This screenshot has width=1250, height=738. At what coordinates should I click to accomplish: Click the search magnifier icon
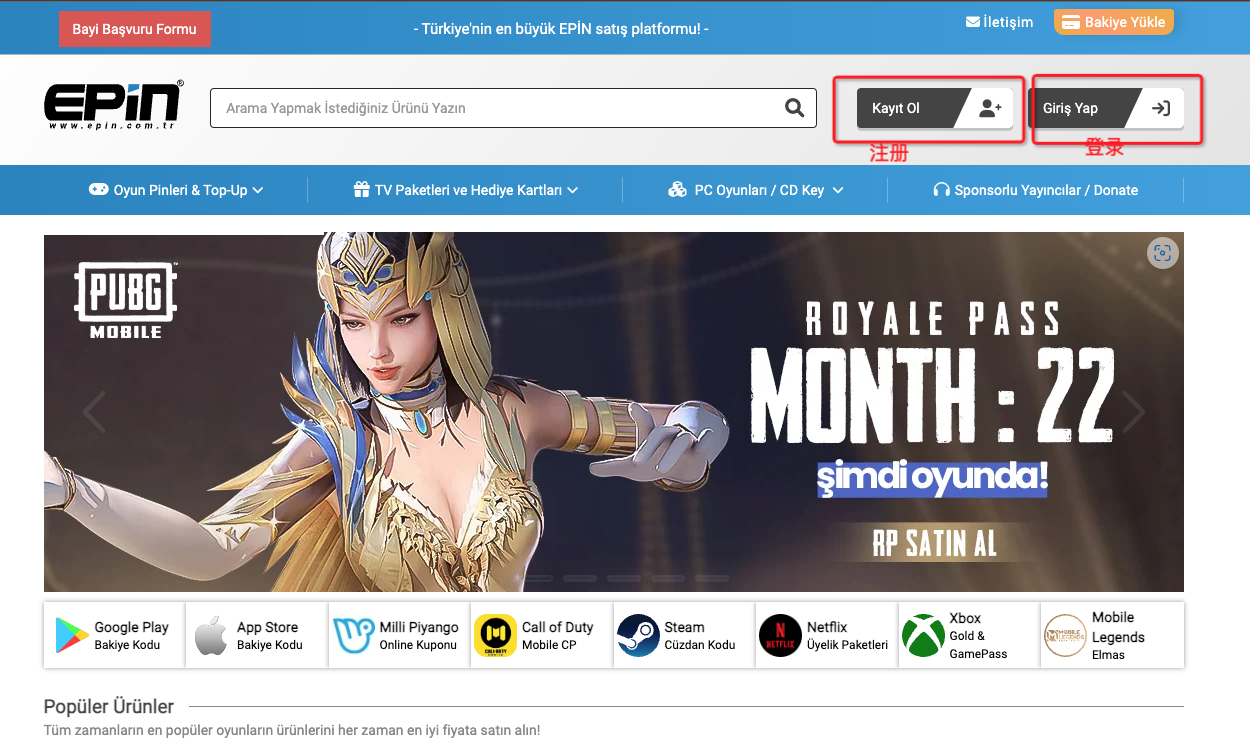pyautogui.click(x=794, y=108)
